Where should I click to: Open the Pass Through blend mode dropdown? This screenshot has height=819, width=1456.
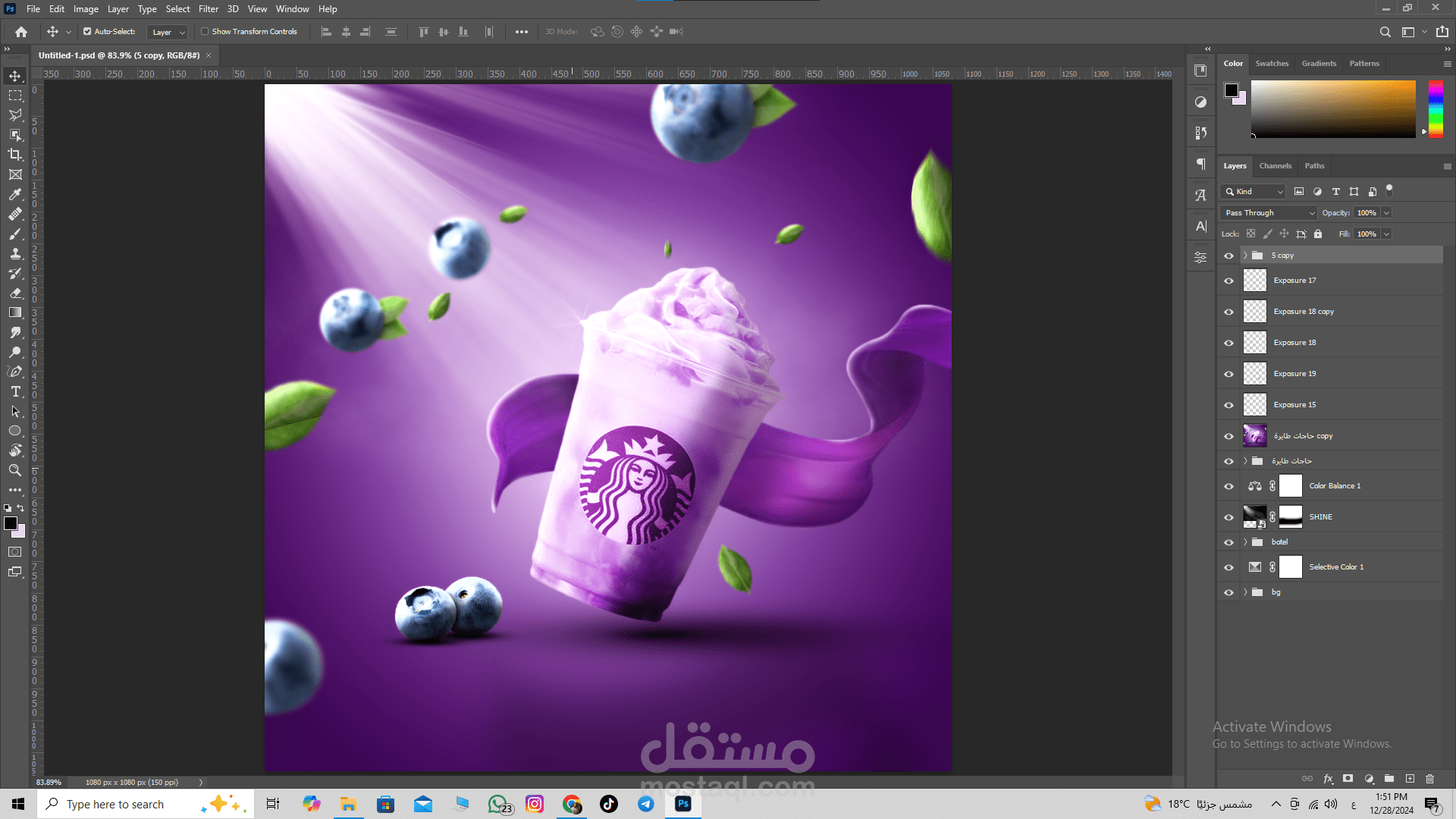point(1269,213)
